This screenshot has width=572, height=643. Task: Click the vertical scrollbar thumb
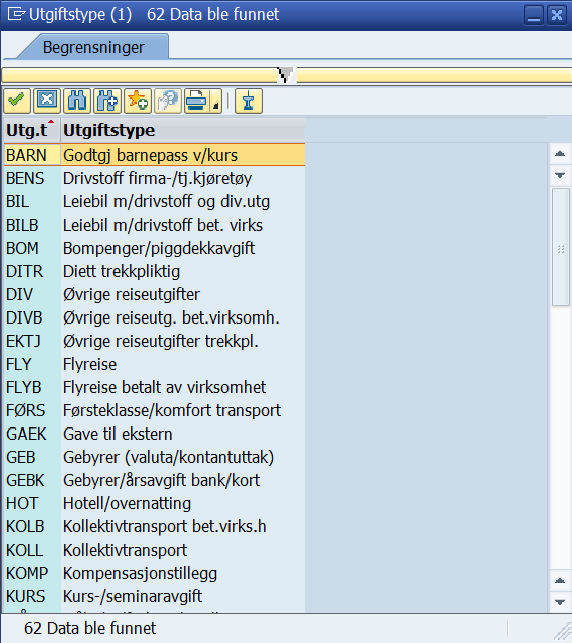(x=561, y=247)
